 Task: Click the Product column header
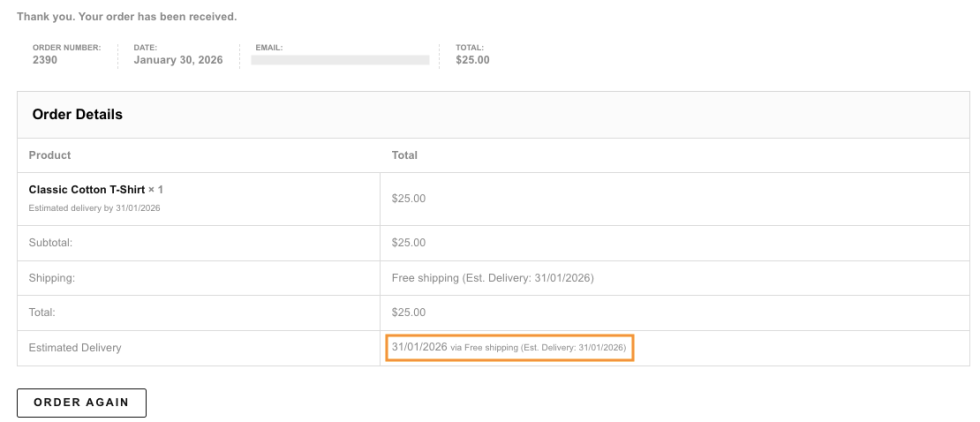[50, 156]
